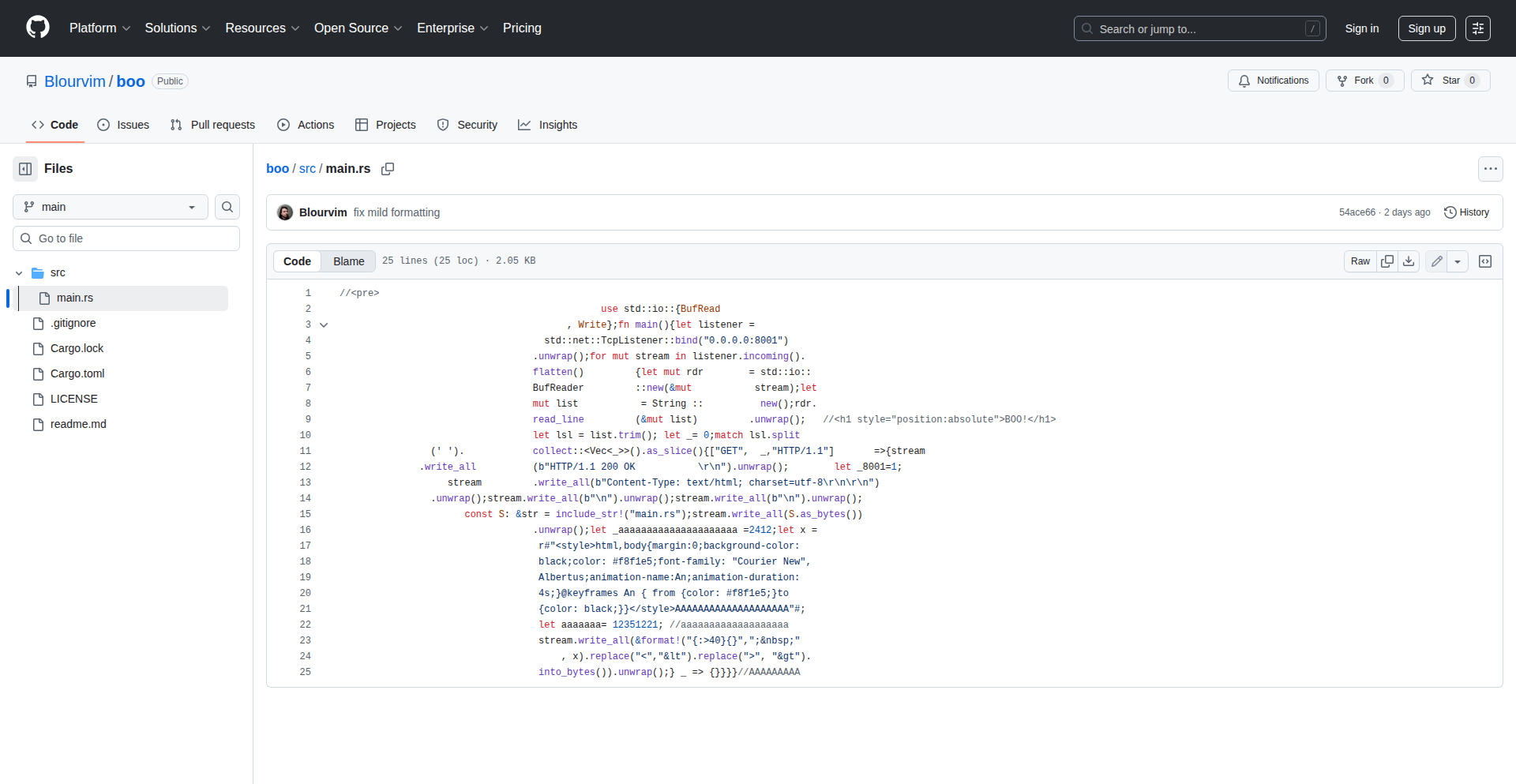
Task: Collapse the code fold on line 3
Action: [324, 324]
